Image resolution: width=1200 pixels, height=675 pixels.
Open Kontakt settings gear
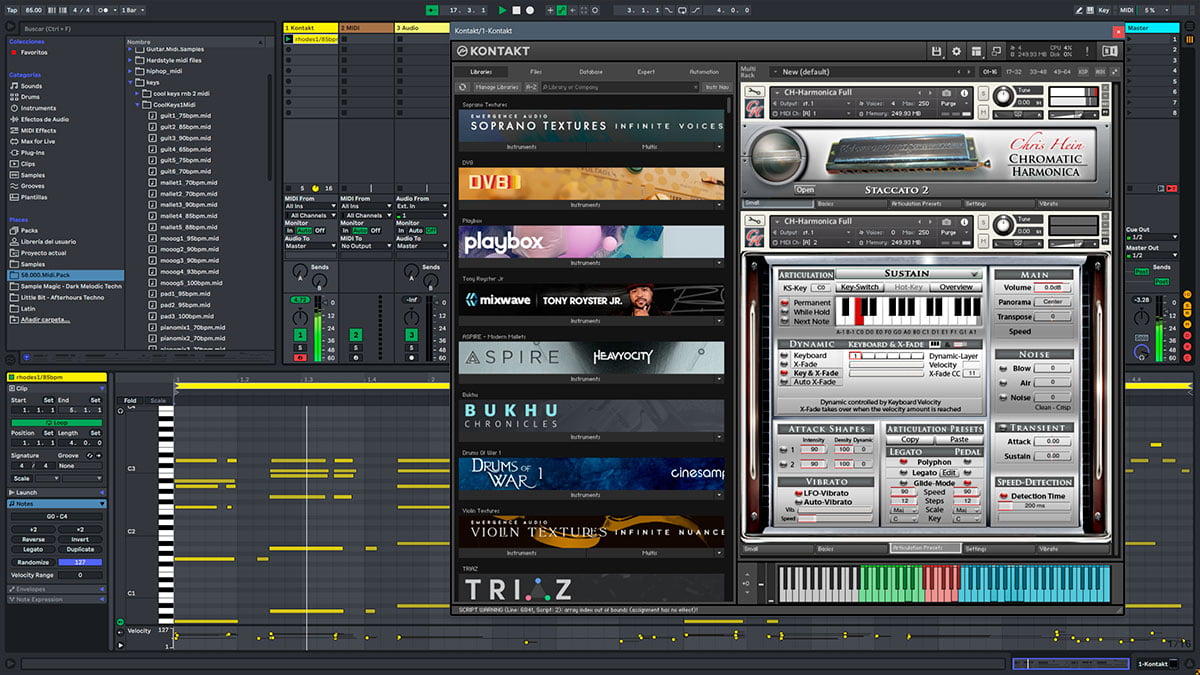tap(956, 51)
